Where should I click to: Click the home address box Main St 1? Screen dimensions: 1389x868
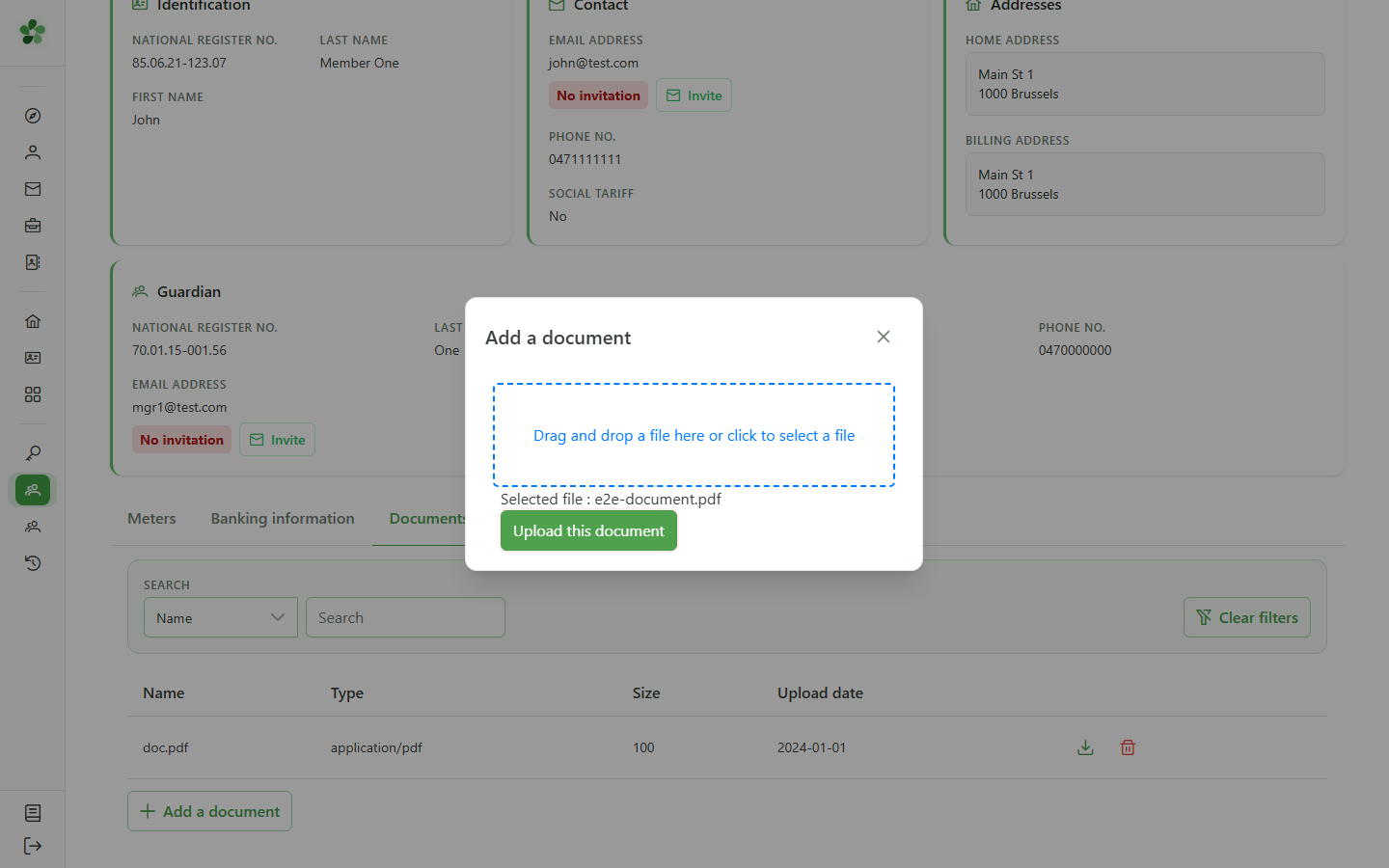(x=1145, y=84)
